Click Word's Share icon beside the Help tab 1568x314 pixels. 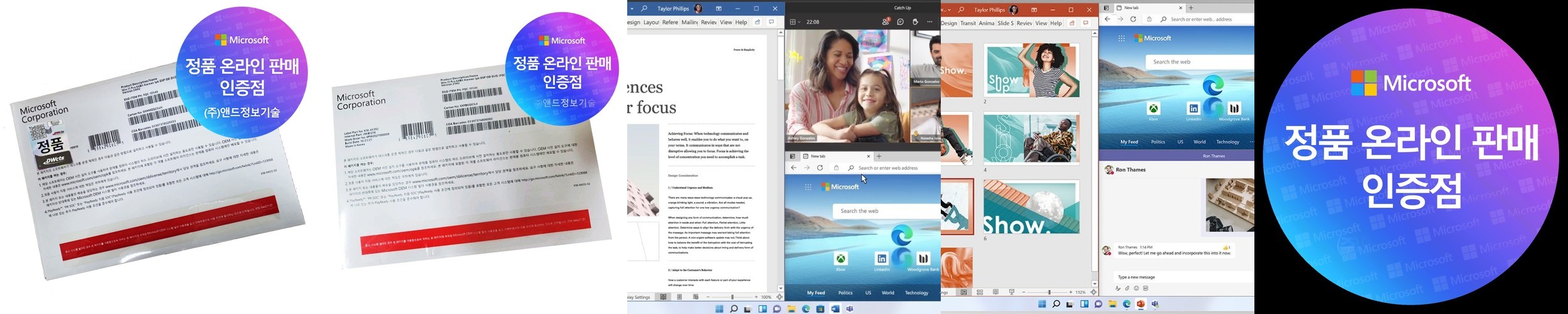[x=758, y=22]
